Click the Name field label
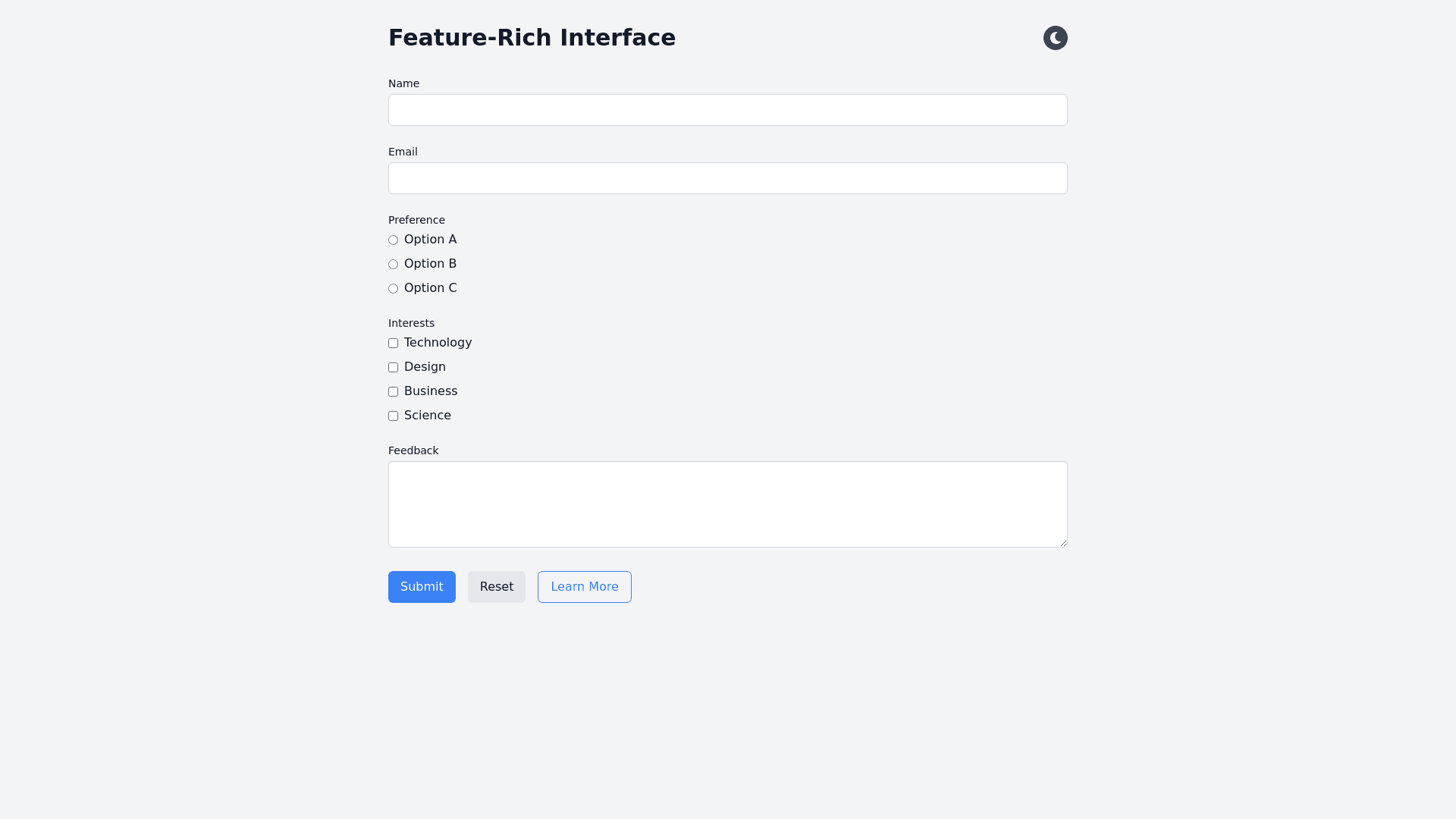Screen dimensions: 1456x819 [x=403, y=83]
